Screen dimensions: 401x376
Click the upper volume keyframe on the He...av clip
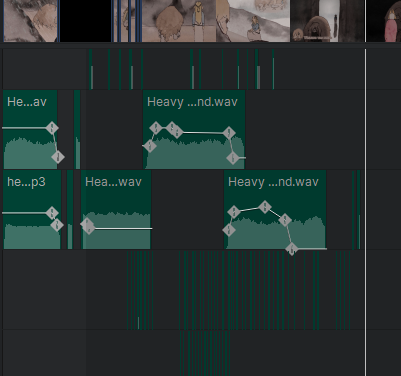coord(52,128)
